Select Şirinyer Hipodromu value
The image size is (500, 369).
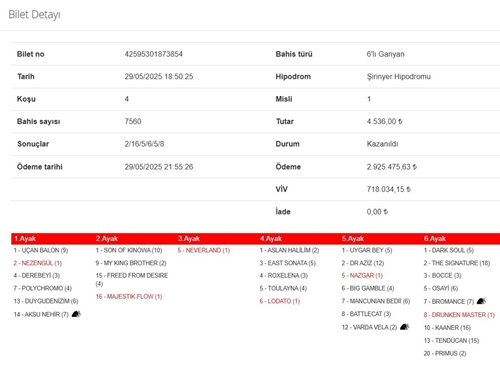399,77
